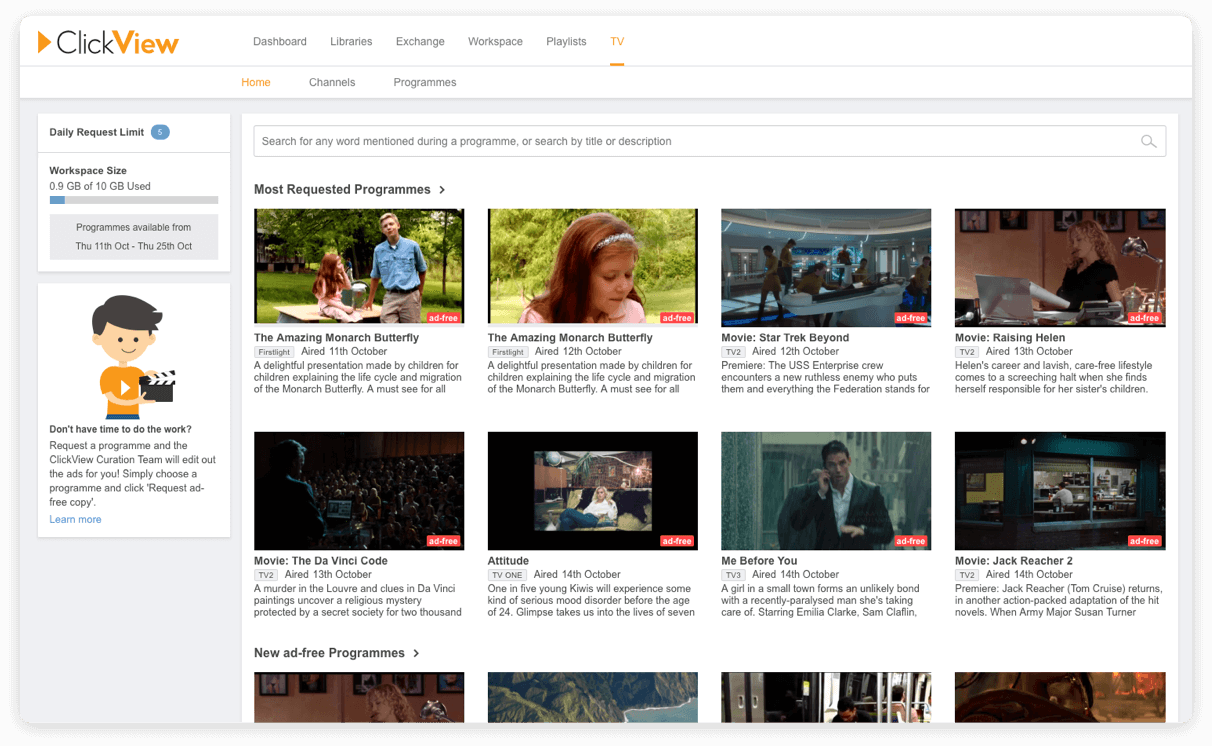The width and height of the screenshot is (1212, 746).
Task: Open New ad-free Programmes heading link
Action: coord(329,653)
